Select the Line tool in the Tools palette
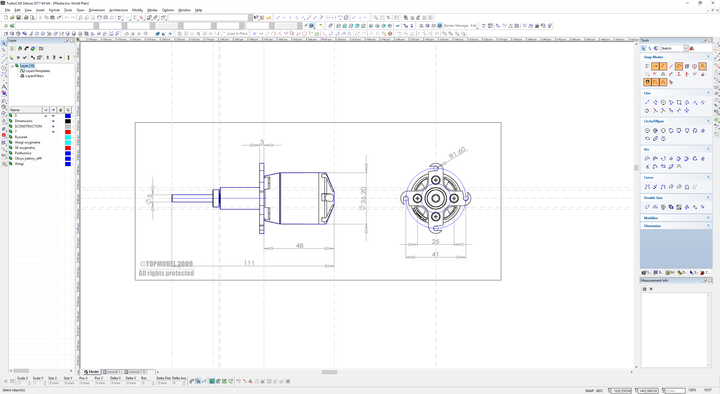 click(x=647, y=102)
